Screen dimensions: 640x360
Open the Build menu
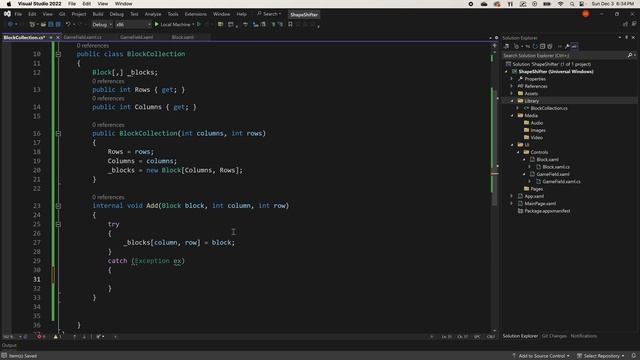(98, 14)
